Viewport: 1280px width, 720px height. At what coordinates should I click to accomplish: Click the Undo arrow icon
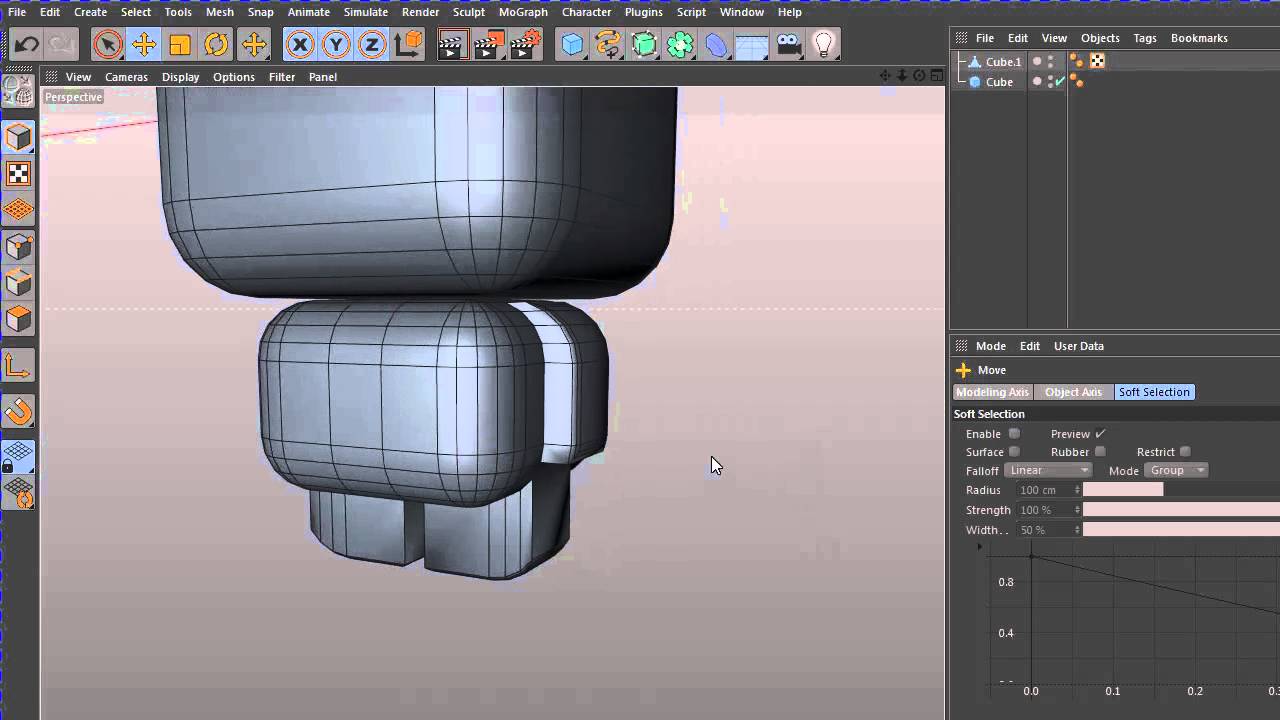[x=27, y=45]
